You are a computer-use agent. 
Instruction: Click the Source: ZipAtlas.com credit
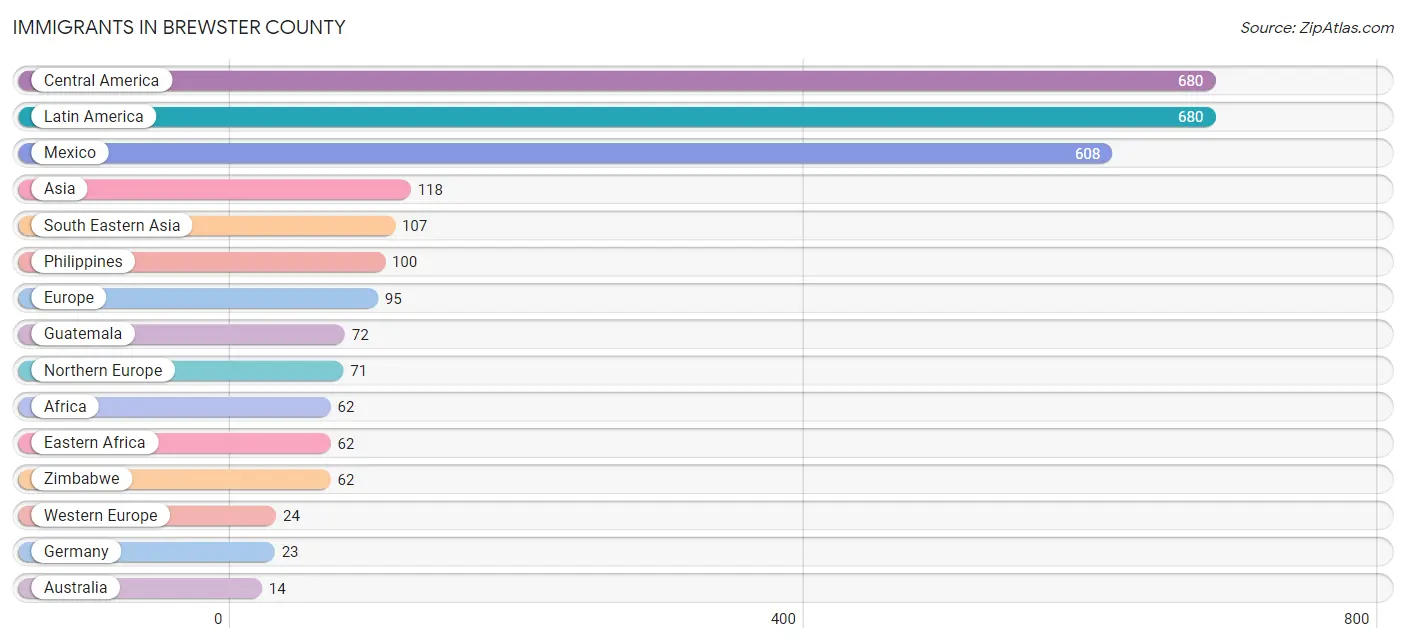click(1317, 28)
